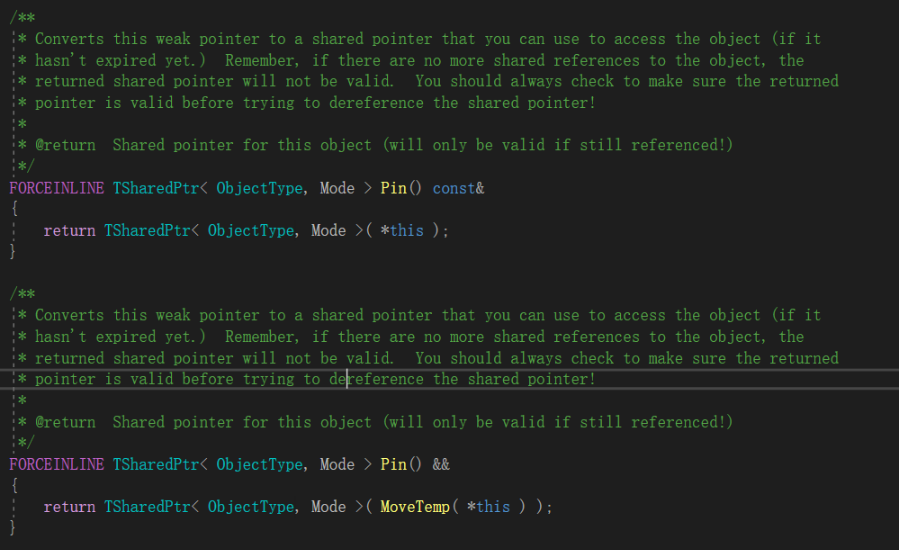Click @return tag in comment above Pin() const&
The width and height of the screenshot is (899, 550).
(x=65, y=145)
